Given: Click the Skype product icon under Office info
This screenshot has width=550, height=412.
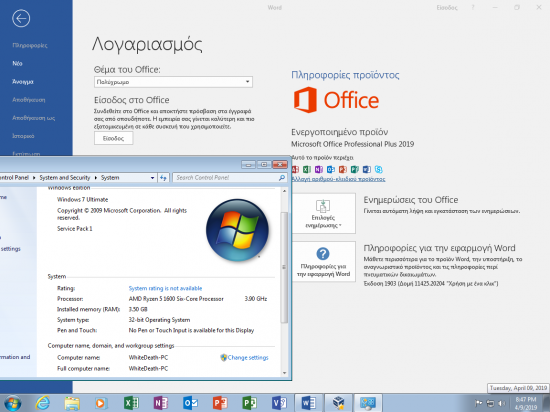Looking at the screenshot, I should [378, 170].
